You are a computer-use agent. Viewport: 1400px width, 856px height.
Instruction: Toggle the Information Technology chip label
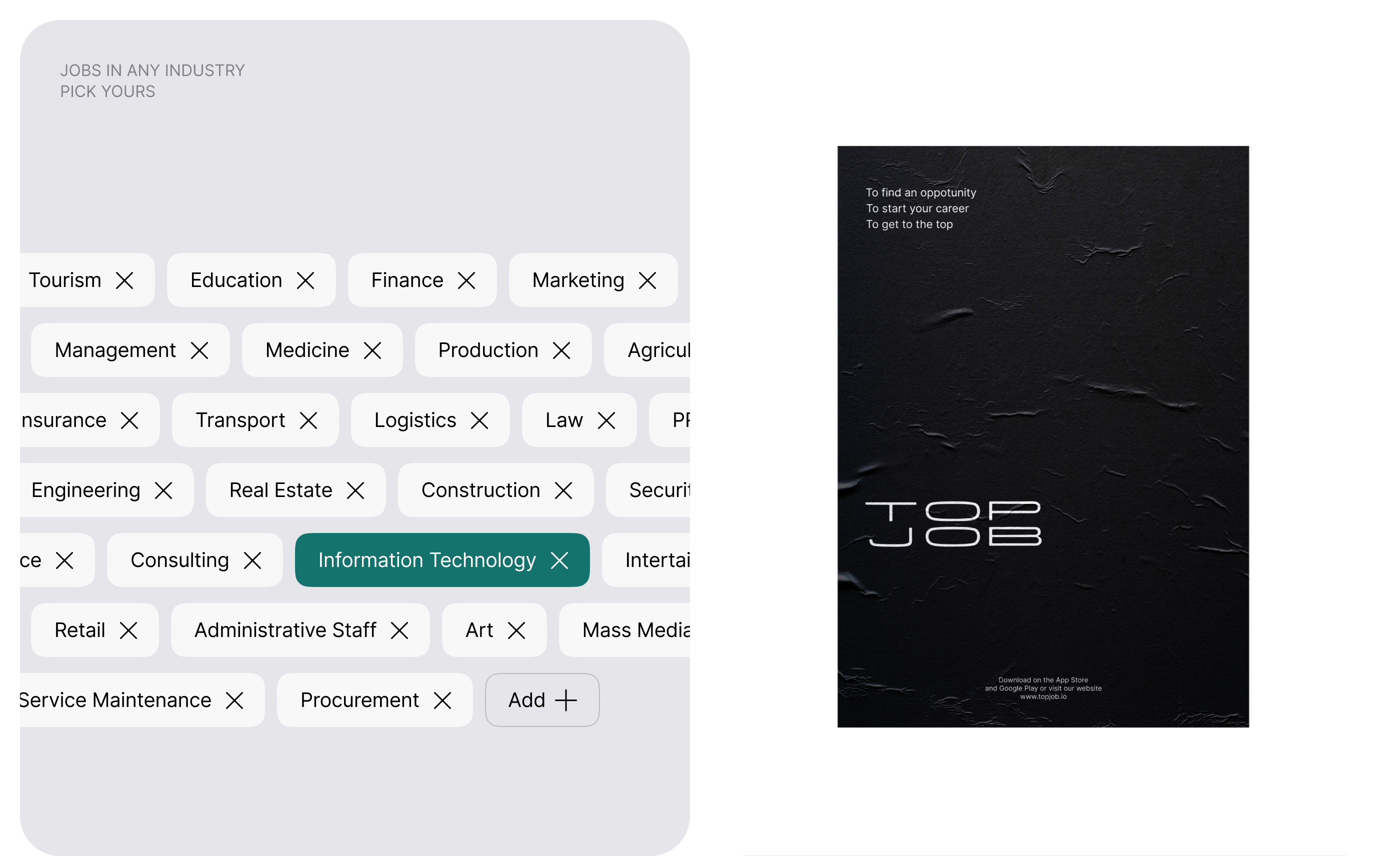[x=426, y=560]
